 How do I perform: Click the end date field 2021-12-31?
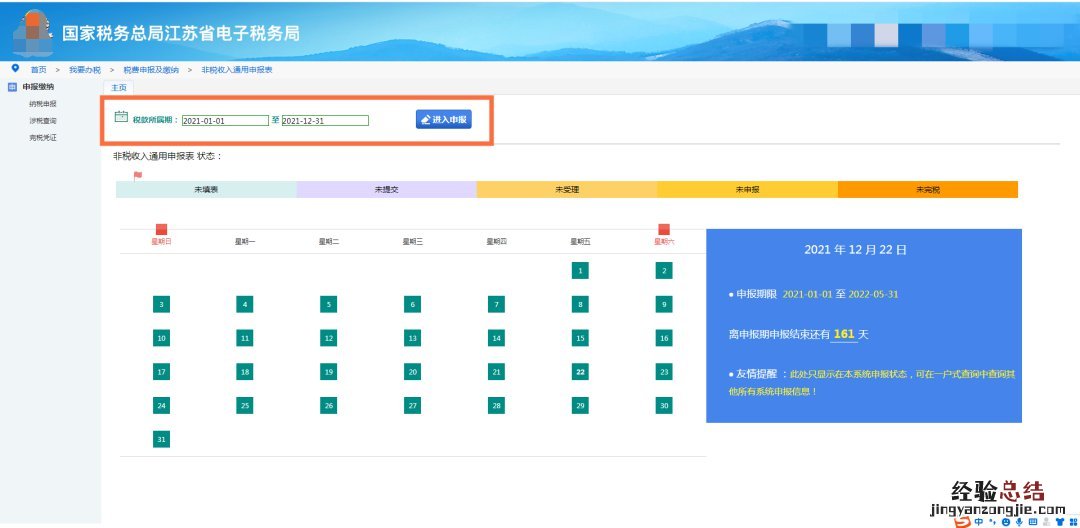[x=325, y=121]
